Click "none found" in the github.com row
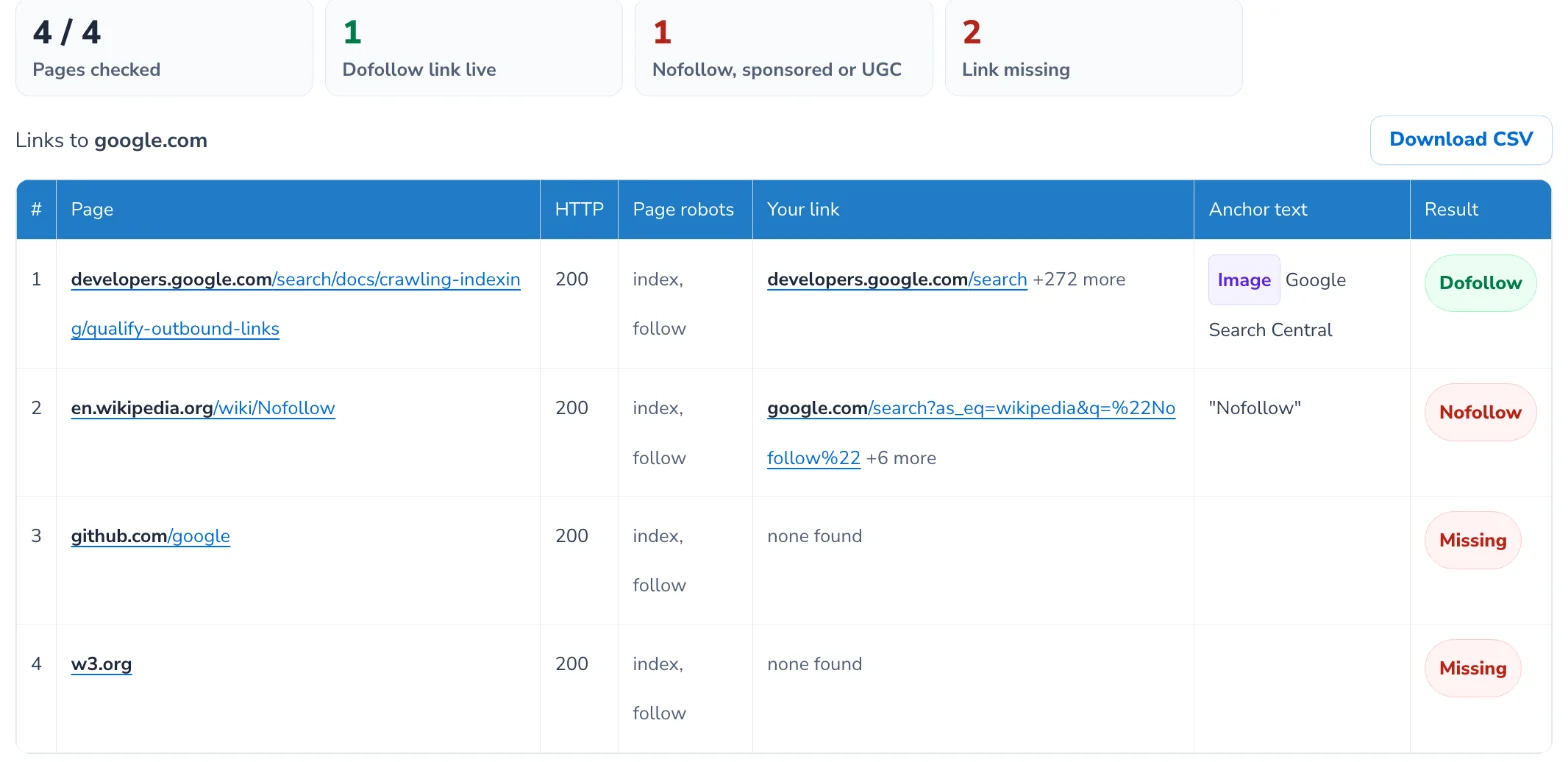Viewport: 1568px width, 762px height. coord(814,536)
